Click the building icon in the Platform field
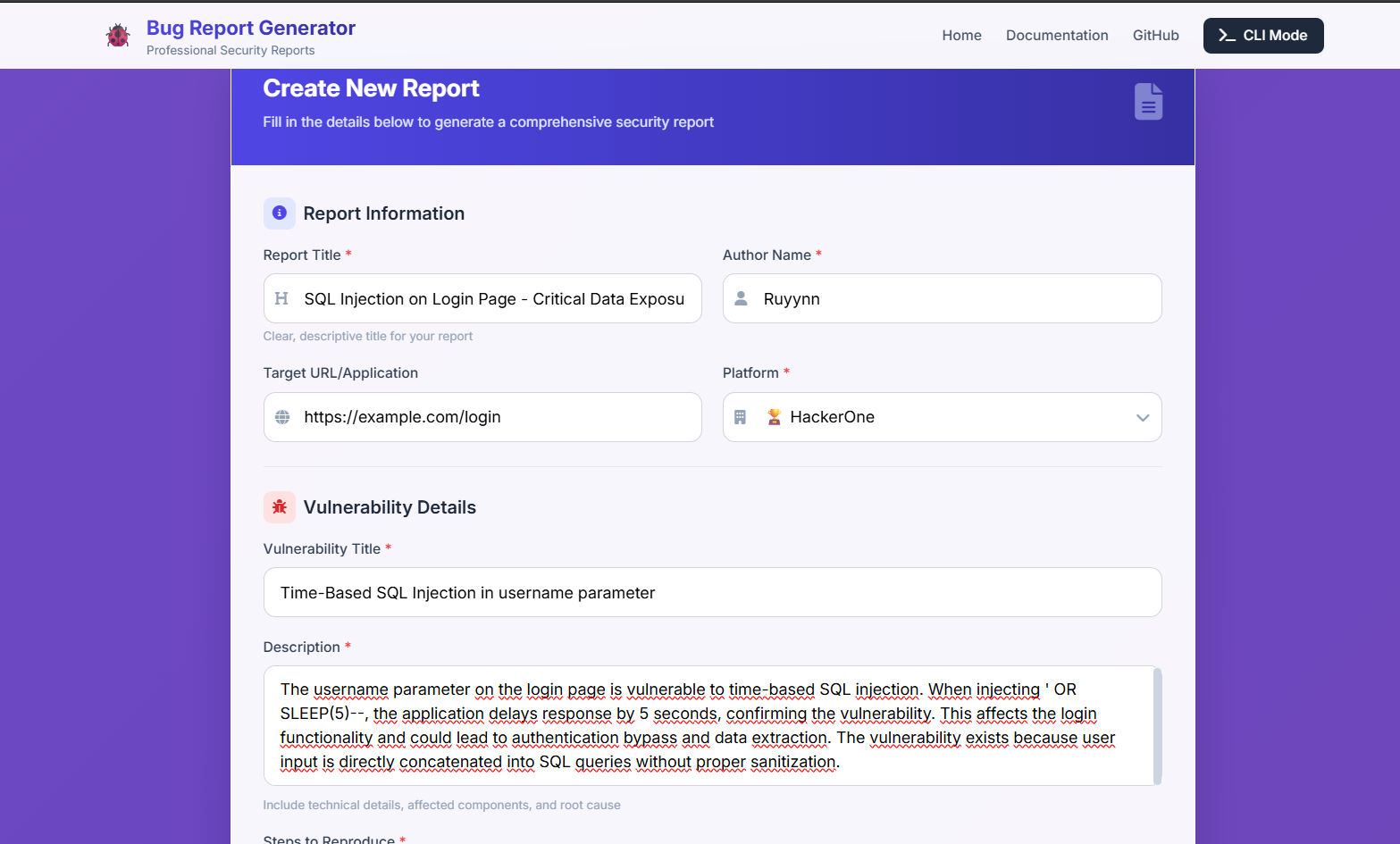 (x=740, y=417)
